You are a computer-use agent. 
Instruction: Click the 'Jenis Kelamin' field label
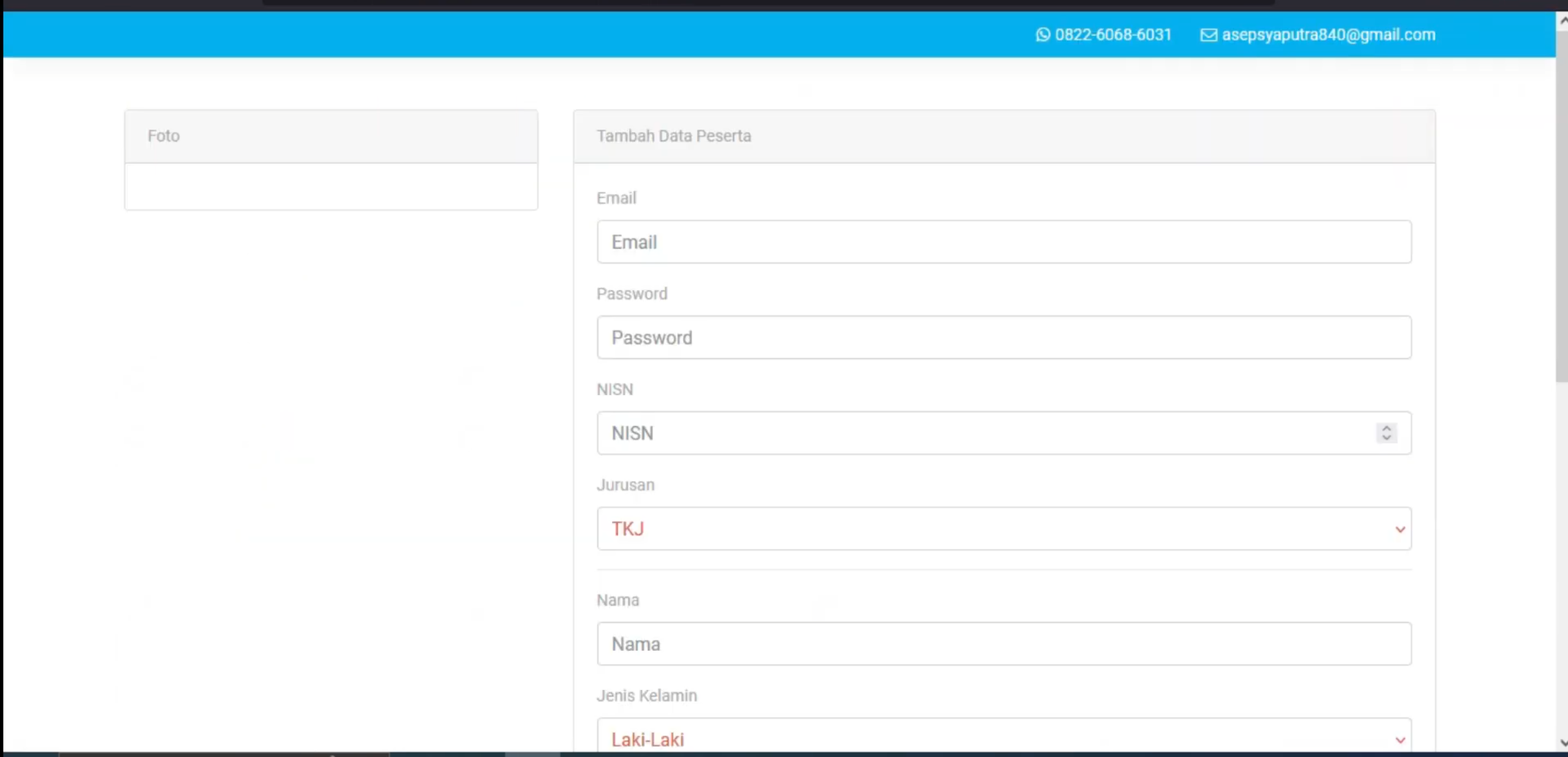[646, 696]
